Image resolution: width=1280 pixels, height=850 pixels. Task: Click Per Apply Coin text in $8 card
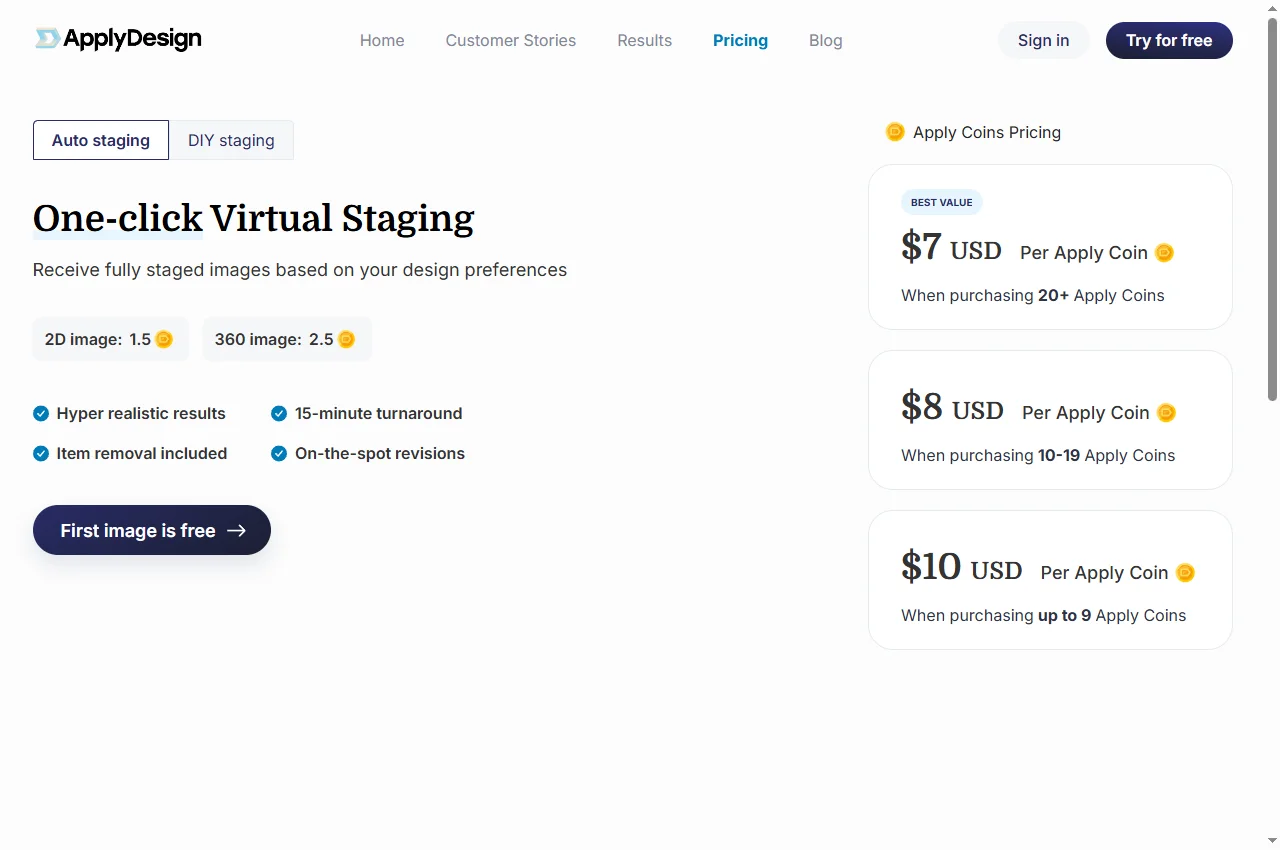[x=1086, y=413]
